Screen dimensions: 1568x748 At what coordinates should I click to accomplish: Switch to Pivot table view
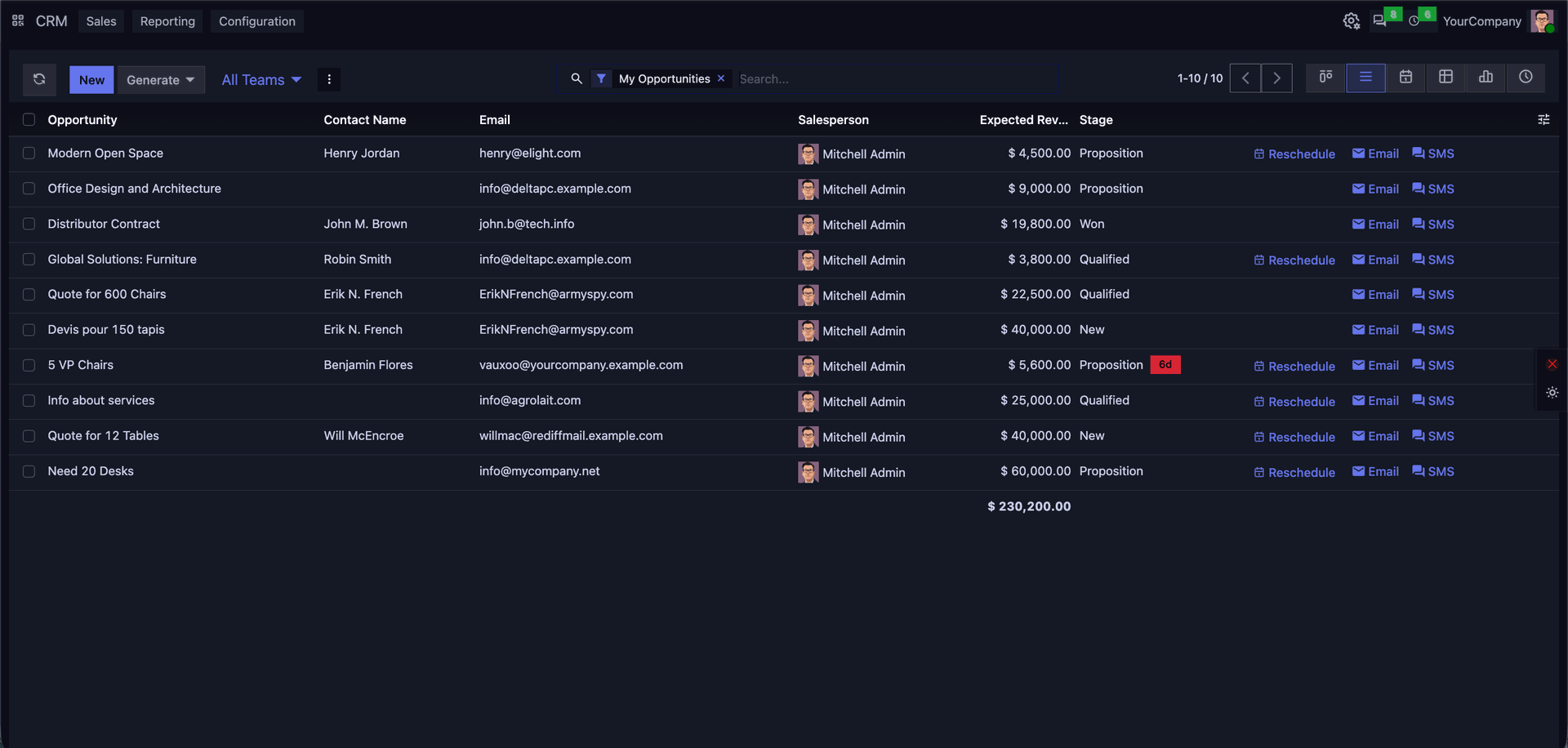[x=1445, y=78]
